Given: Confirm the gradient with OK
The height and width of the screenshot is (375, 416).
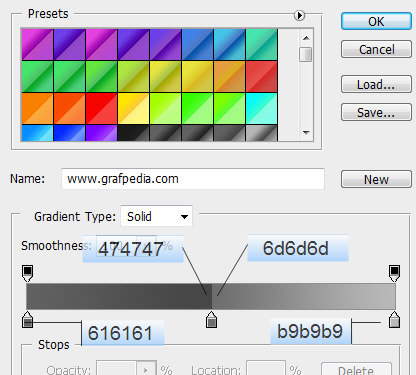Looking at the screenshot, I should coord(376,22).
